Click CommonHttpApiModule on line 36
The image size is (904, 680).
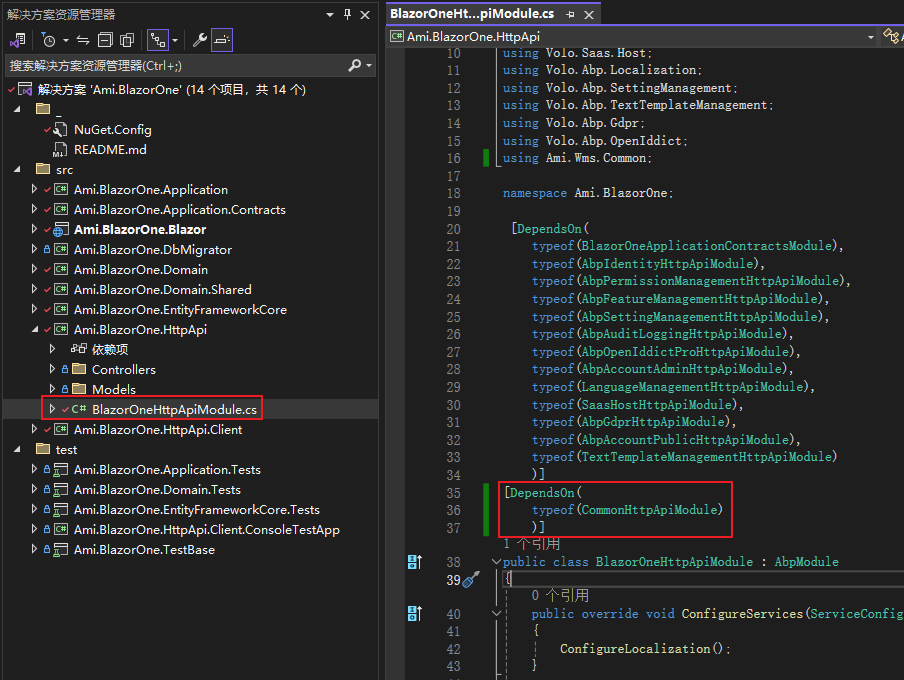click(x=649, y=510)
